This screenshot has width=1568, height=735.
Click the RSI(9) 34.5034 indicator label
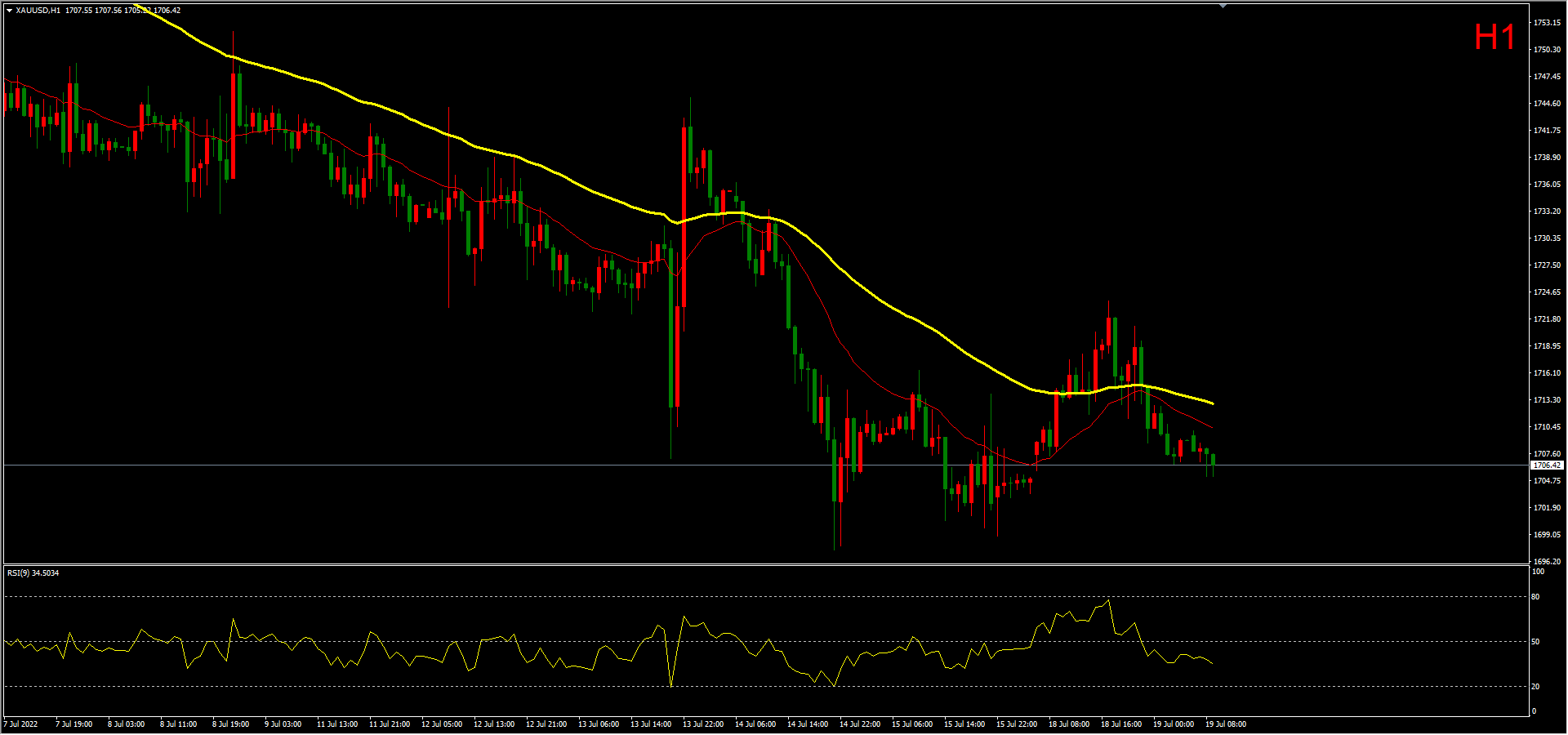tap(33, 573)
